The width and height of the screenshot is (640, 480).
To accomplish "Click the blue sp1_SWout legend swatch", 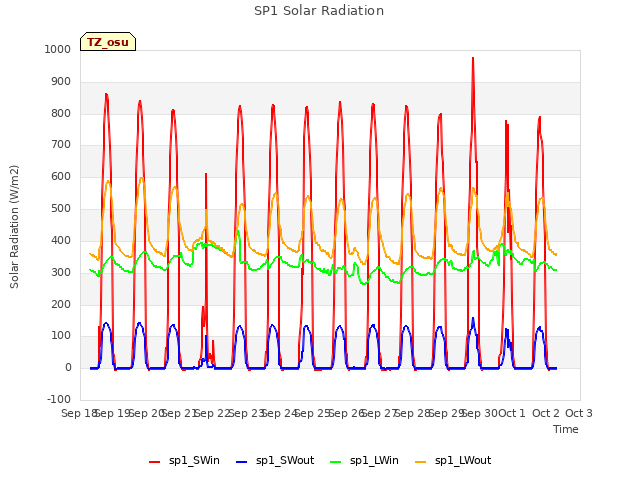I will coord(242,462).
